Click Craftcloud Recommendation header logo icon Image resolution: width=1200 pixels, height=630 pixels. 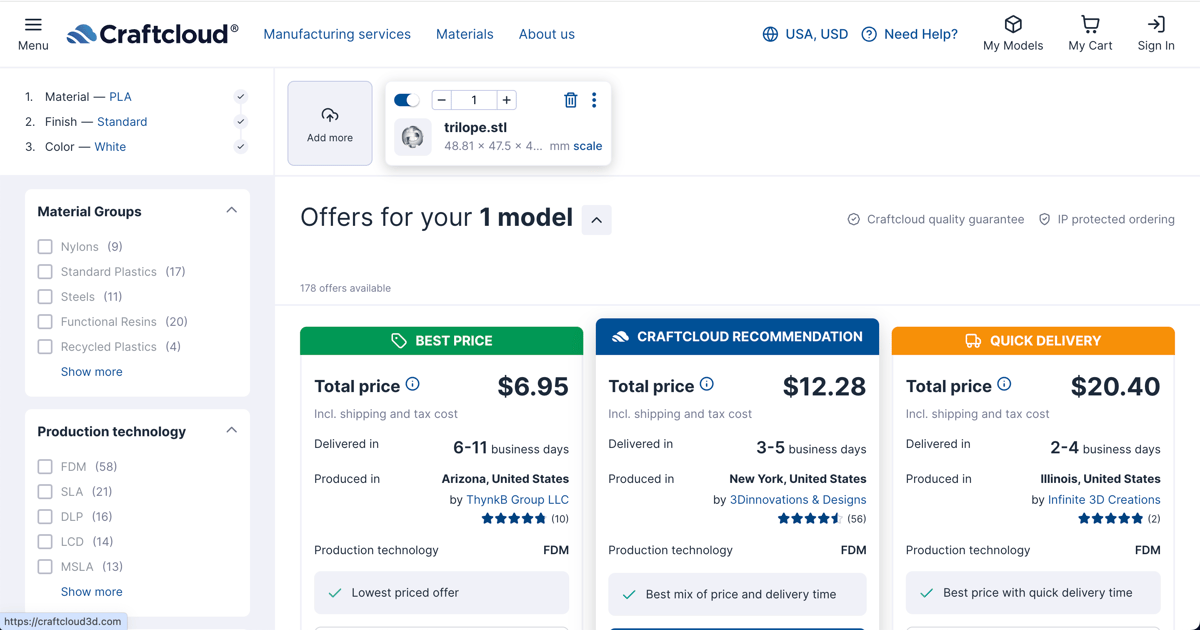[x=620, y=337]
